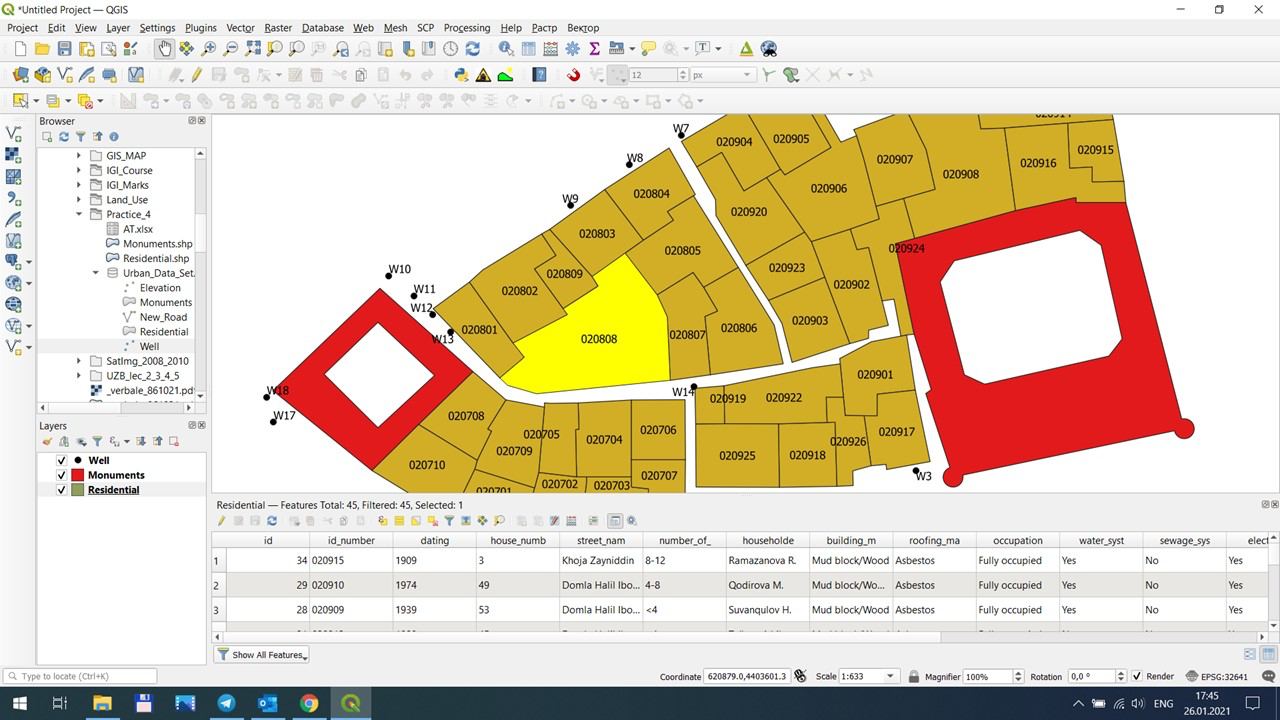
Task: Click the New Shapefile Layer icon
Action: 65,75
